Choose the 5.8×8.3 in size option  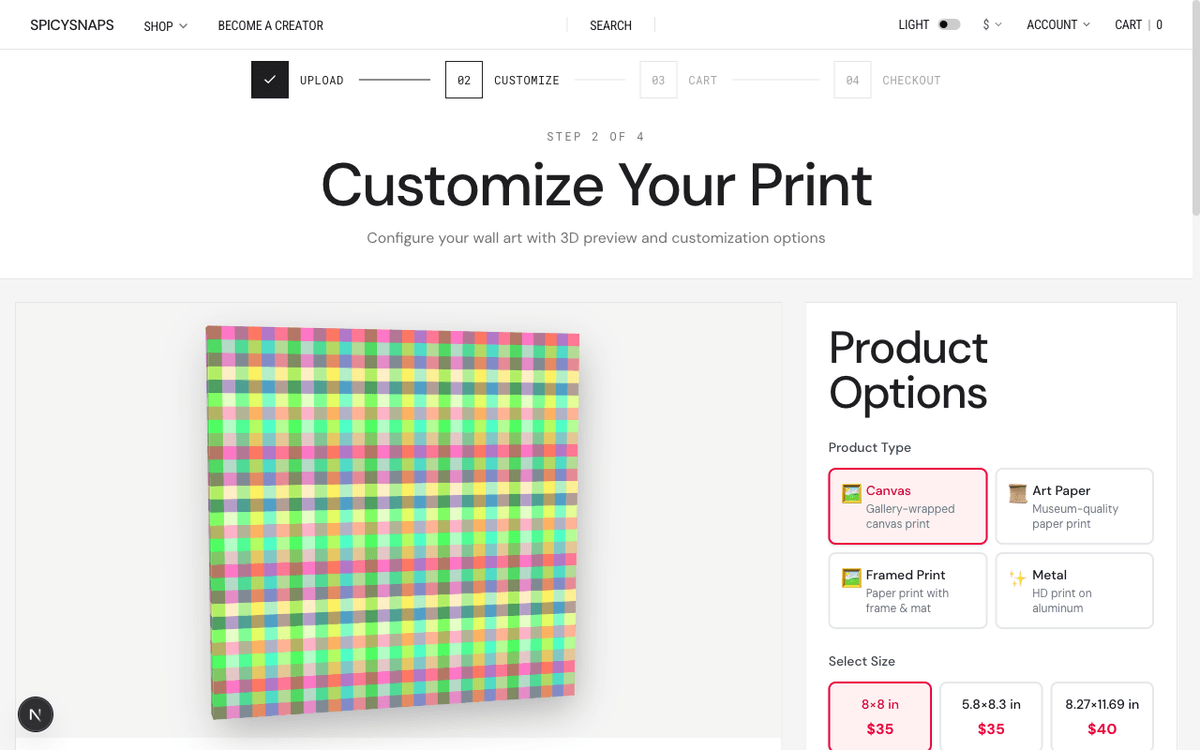click(991, 716)
